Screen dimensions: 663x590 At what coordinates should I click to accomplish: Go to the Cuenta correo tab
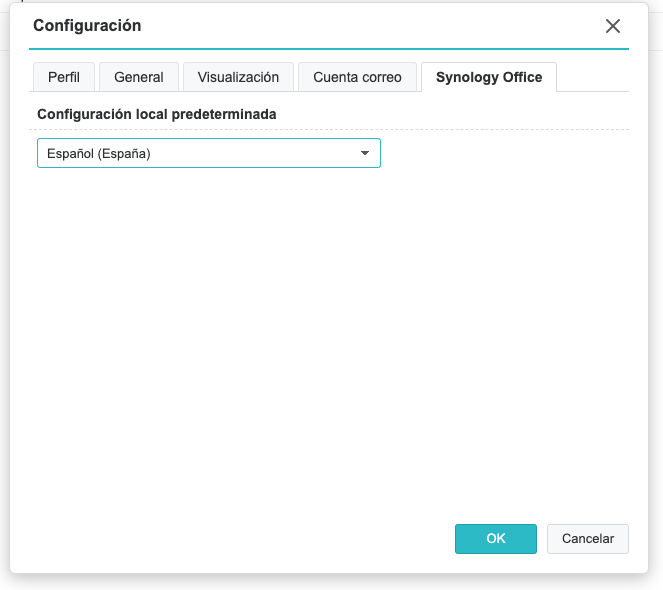pyautogui.click(x=357, y=77)
